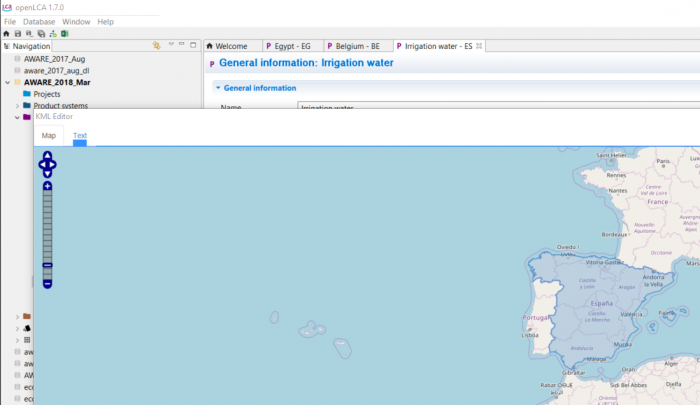Collapse the AWARE_2018_Mar database node

tap(8, 83)
